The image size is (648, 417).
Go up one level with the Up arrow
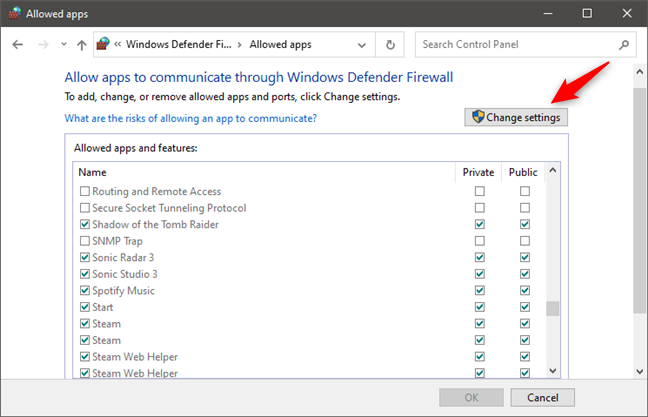(82, 45)
